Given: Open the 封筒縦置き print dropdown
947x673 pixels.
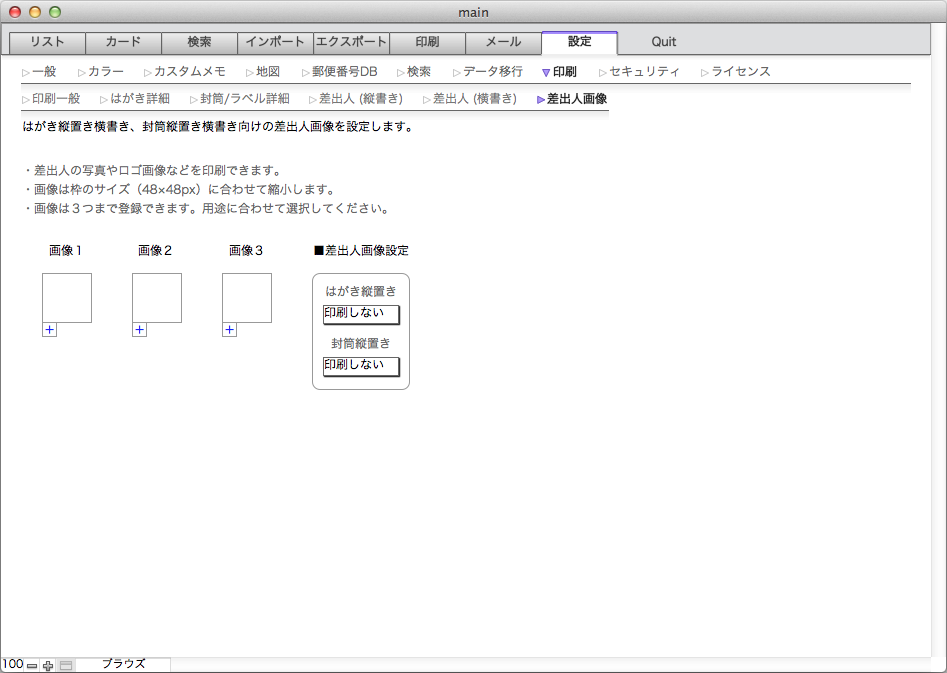Looking at the screenshot, I should click(x=361, y=366).
